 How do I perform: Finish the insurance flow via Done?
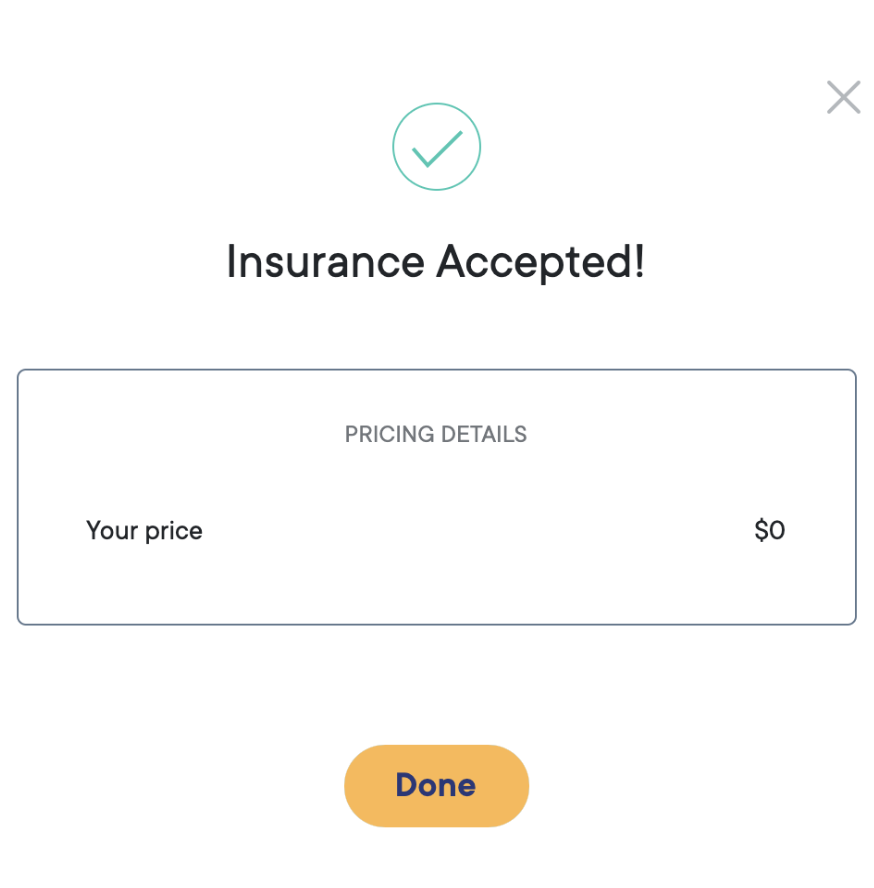436,785
